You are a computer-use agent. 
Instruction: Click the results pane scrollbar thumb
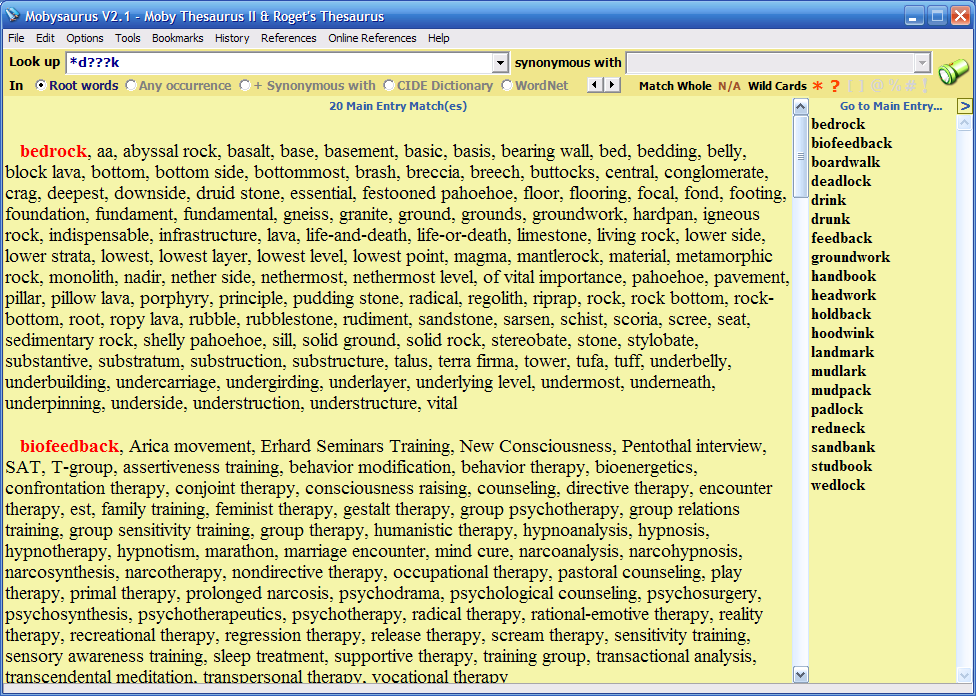coord(800,156)
